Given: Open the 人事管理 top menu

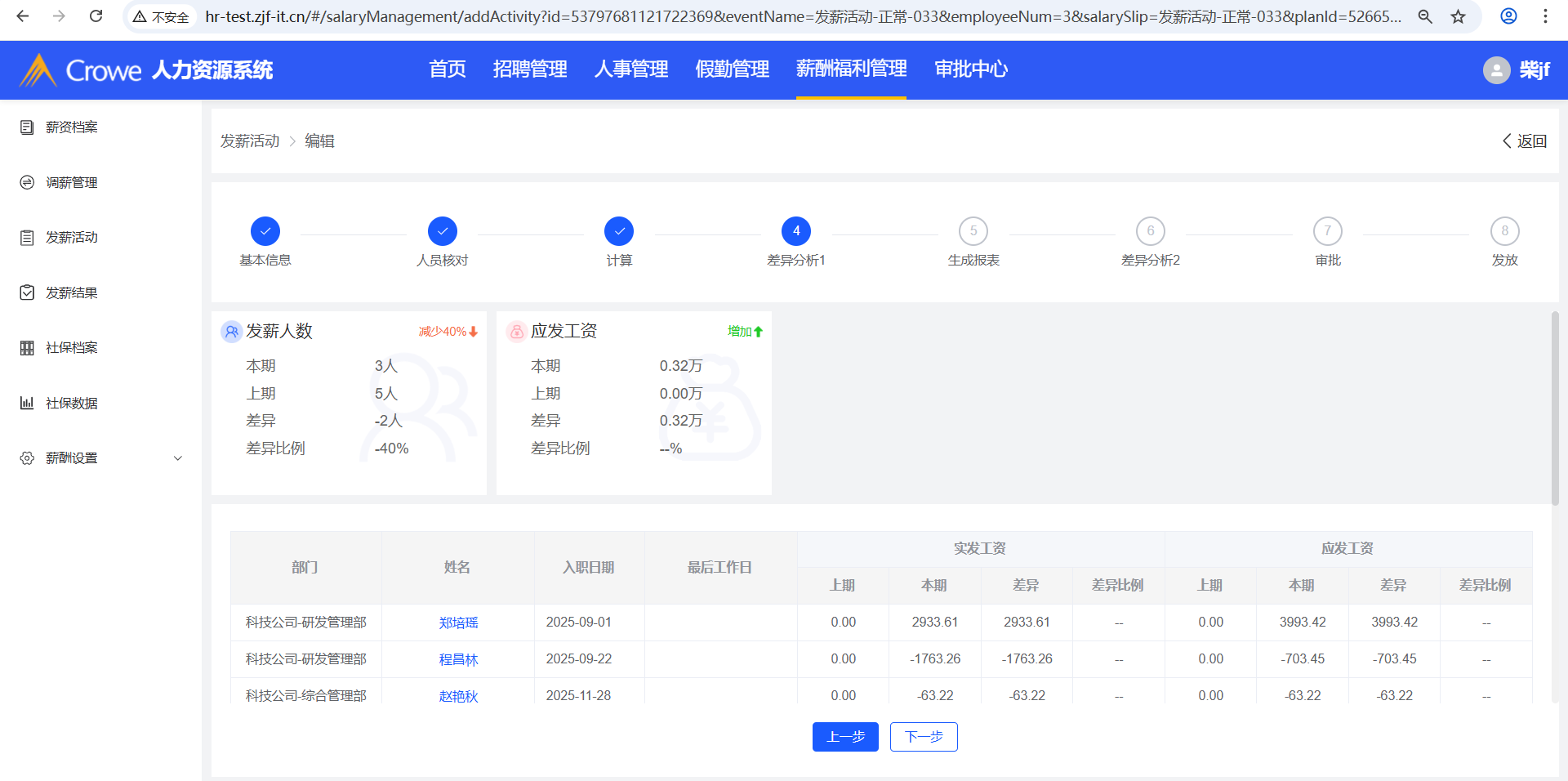Looking at the screenshot, I should [x=631, y=69].
